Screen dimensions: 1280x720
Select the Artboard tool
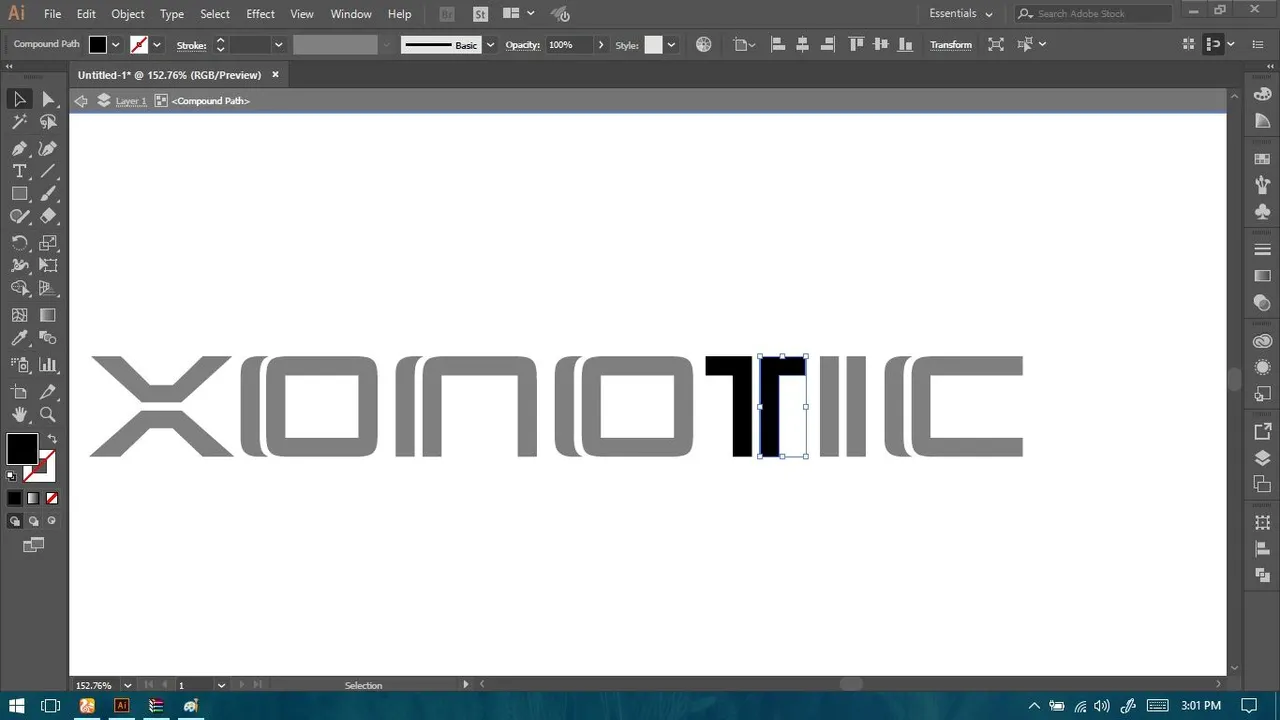[x=19, y=392]
